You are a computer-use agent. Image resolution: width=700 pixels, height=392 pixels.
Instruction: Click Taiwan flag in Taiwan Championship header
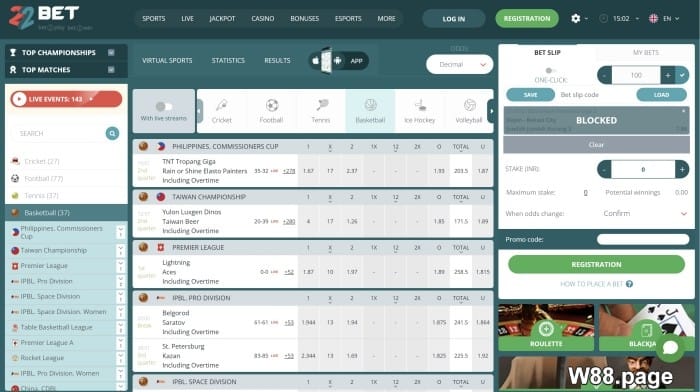[161, 197]
